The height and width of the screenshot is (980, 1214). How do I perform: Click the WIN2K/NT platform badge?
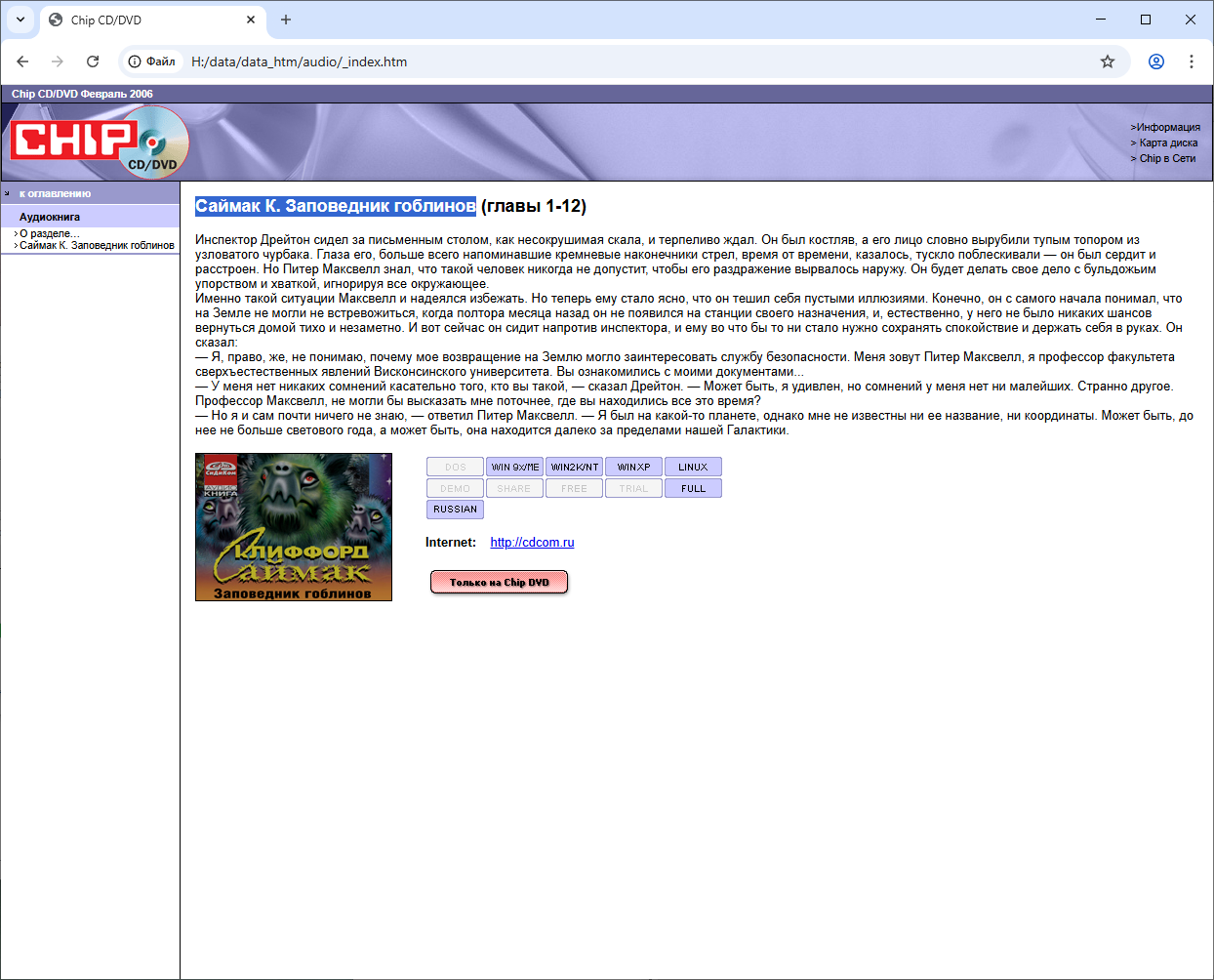click(x=574, y=467)
